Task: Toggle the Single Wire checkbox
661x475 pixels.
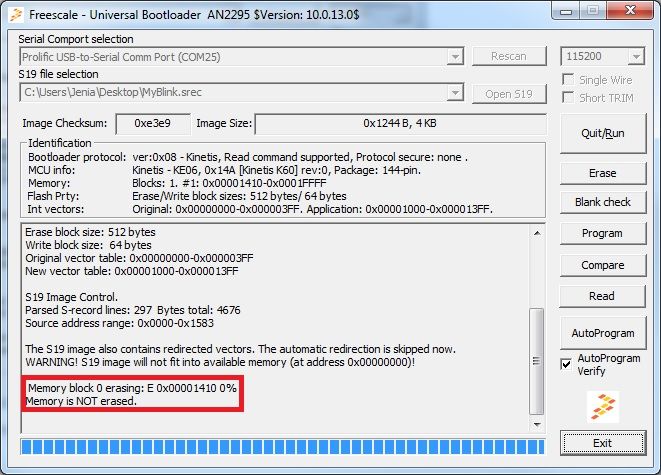Action: pos(568,79)
